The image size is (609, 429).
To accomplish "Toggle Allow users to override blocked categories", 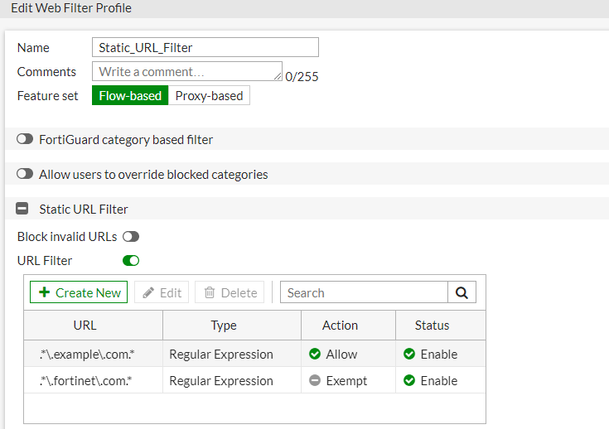I will point(25,174).
